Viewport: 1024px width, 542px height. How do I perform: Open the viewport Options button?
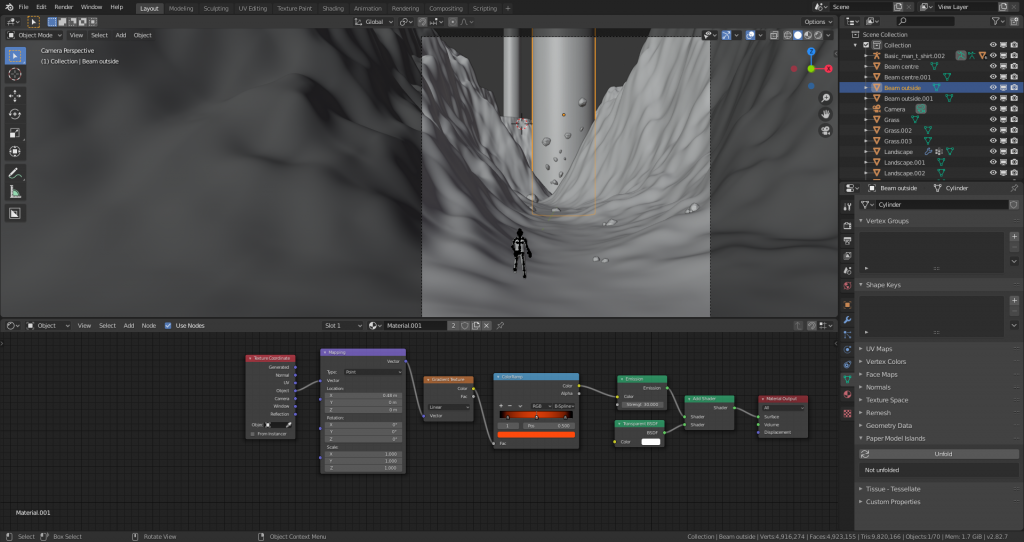(818, 22)
